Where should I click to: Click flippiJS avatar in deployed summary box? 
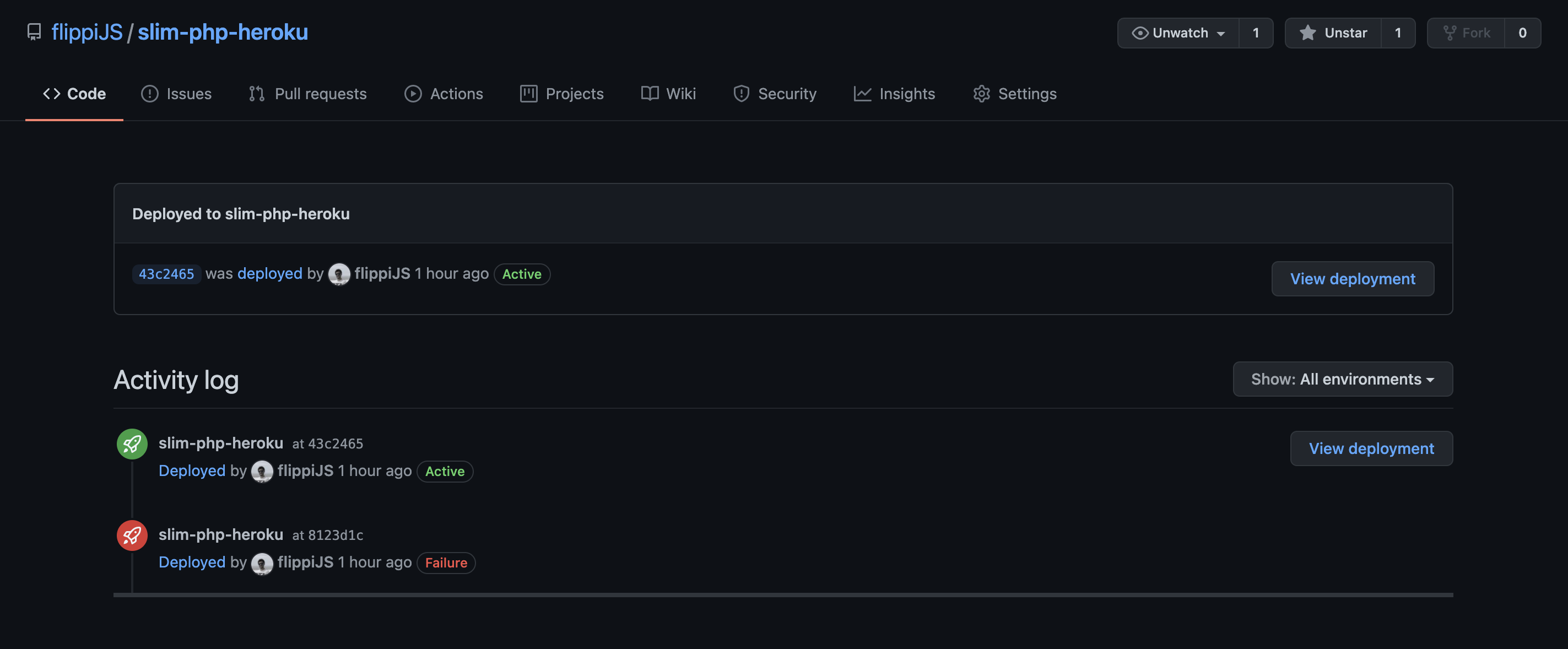point(339,274)
